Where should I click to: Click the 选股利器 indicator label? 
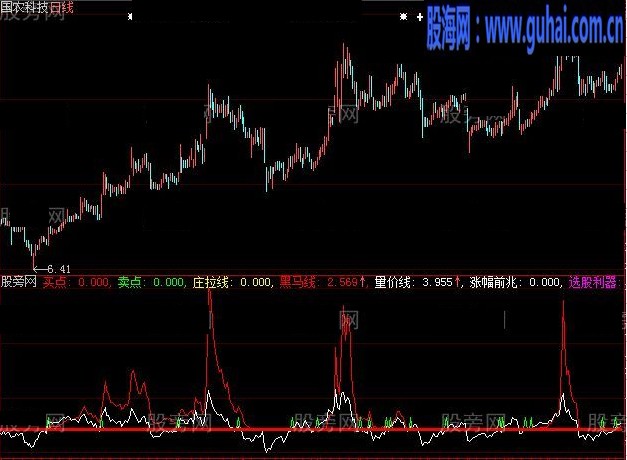(593, 282)
